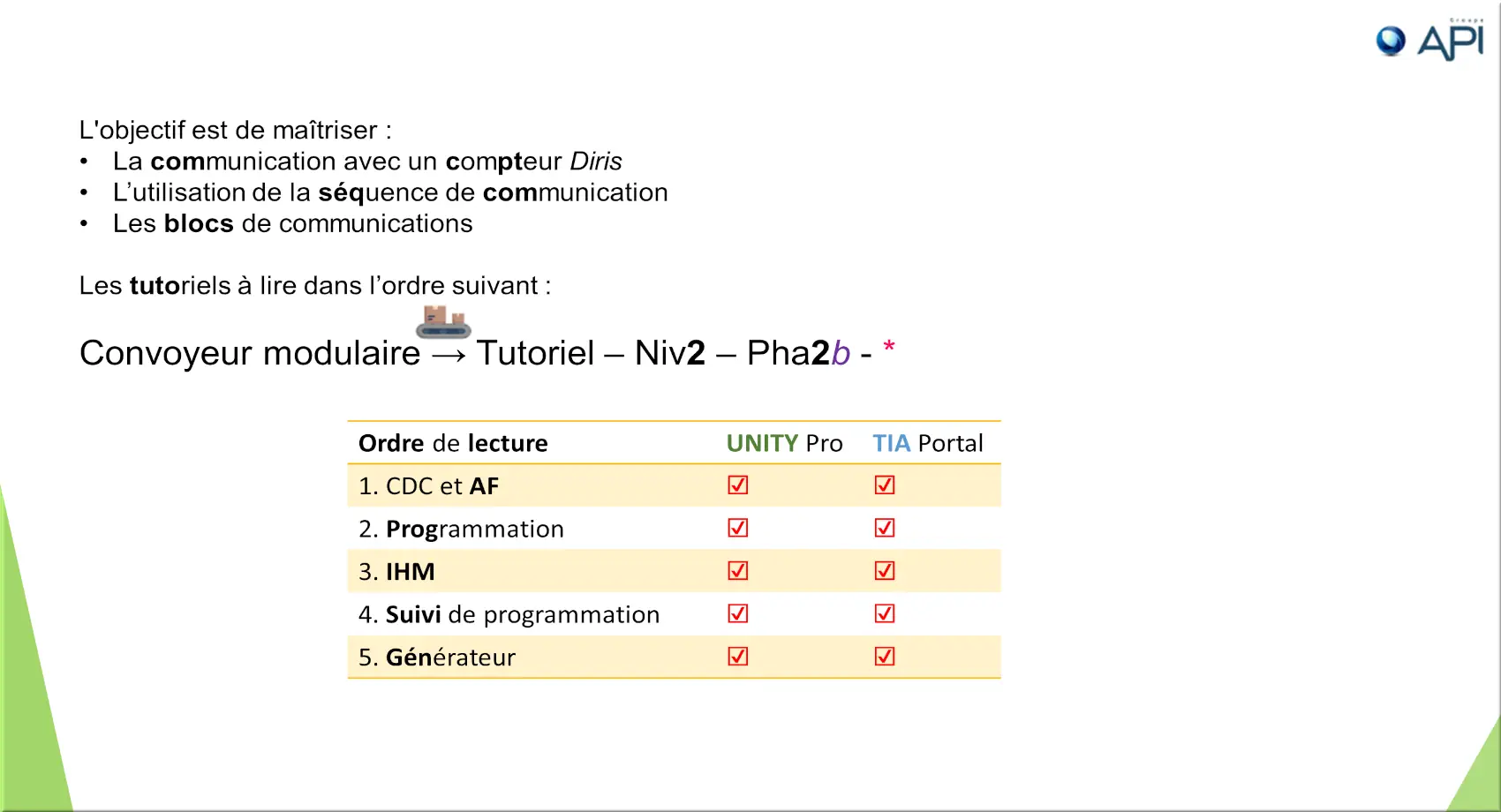Toggle TIA Portal checkbox for IHM

pyautogui.click(x=885, y=571)
